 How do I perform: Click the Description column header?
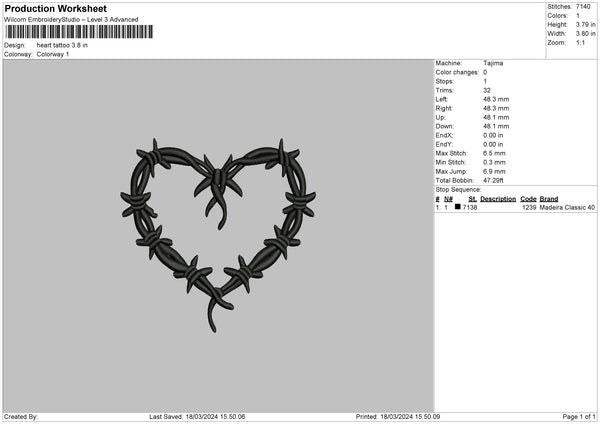click(x=498, y=198)
